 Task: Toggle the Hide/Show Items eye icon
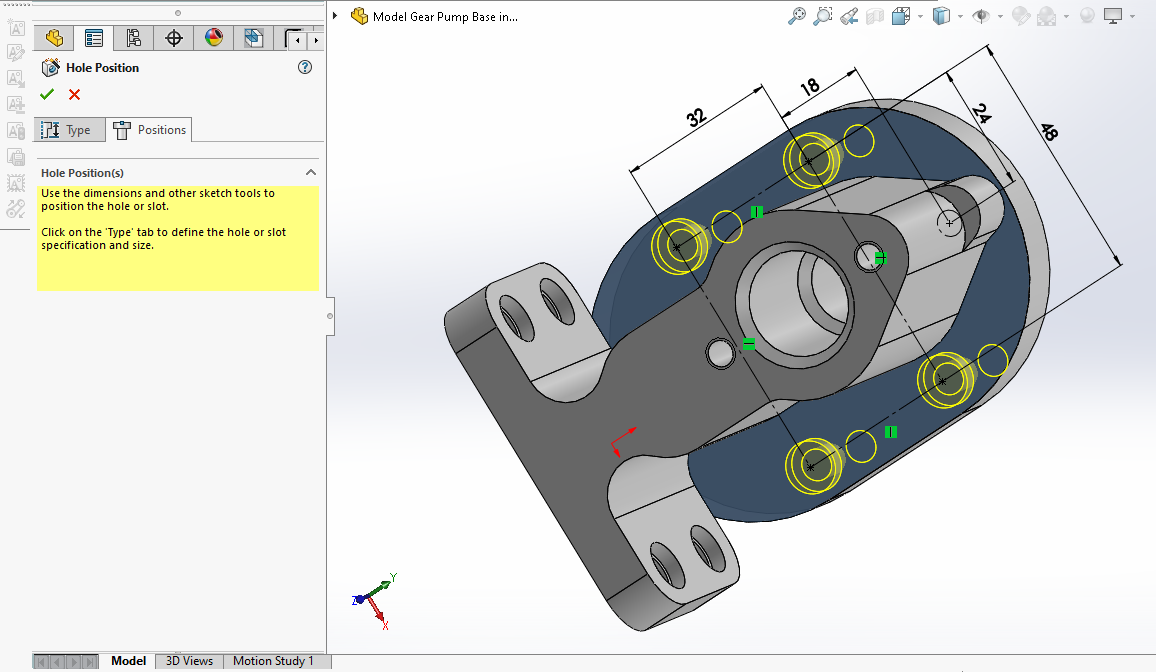coord(981,16)
